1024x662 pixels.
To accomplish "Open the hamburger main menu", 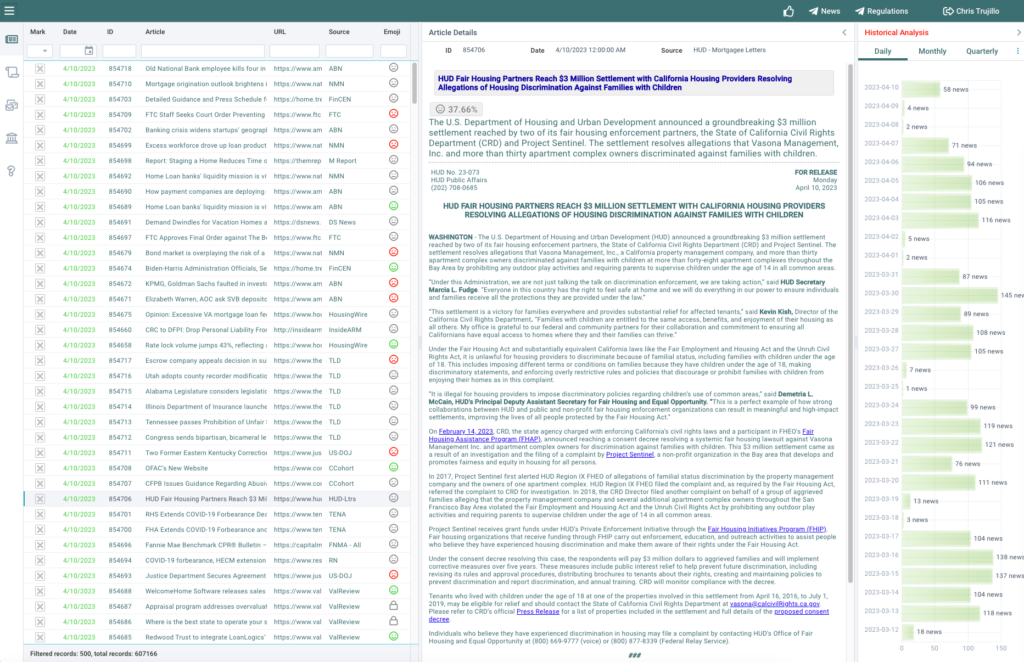I will [9, 10].
